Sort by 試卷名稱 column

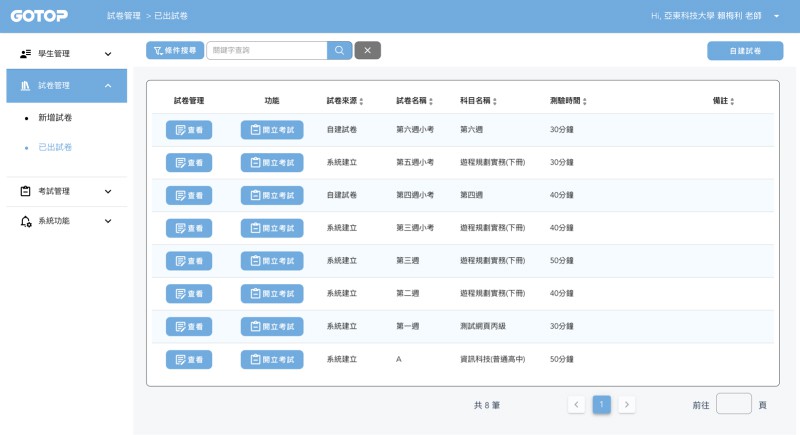[414, 101]
